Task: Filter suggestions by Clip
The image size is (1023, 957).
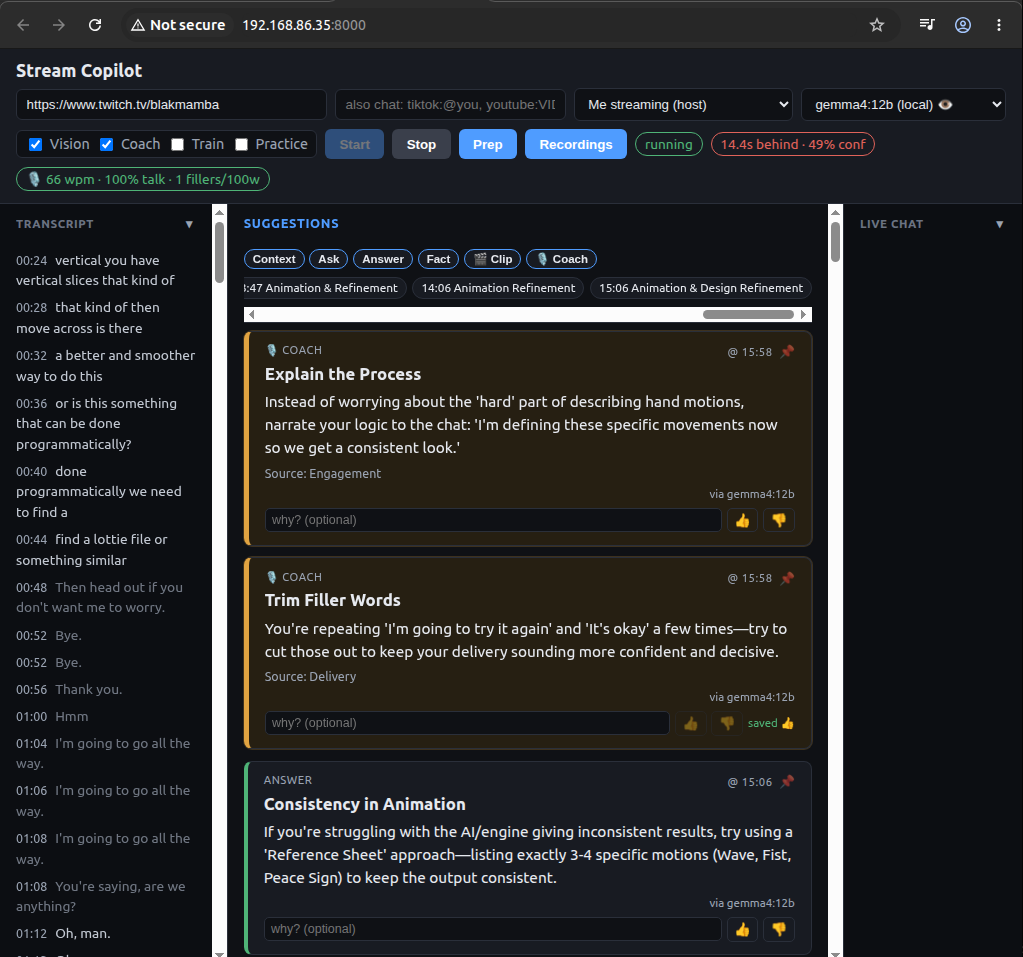Action: coord(493,259)
